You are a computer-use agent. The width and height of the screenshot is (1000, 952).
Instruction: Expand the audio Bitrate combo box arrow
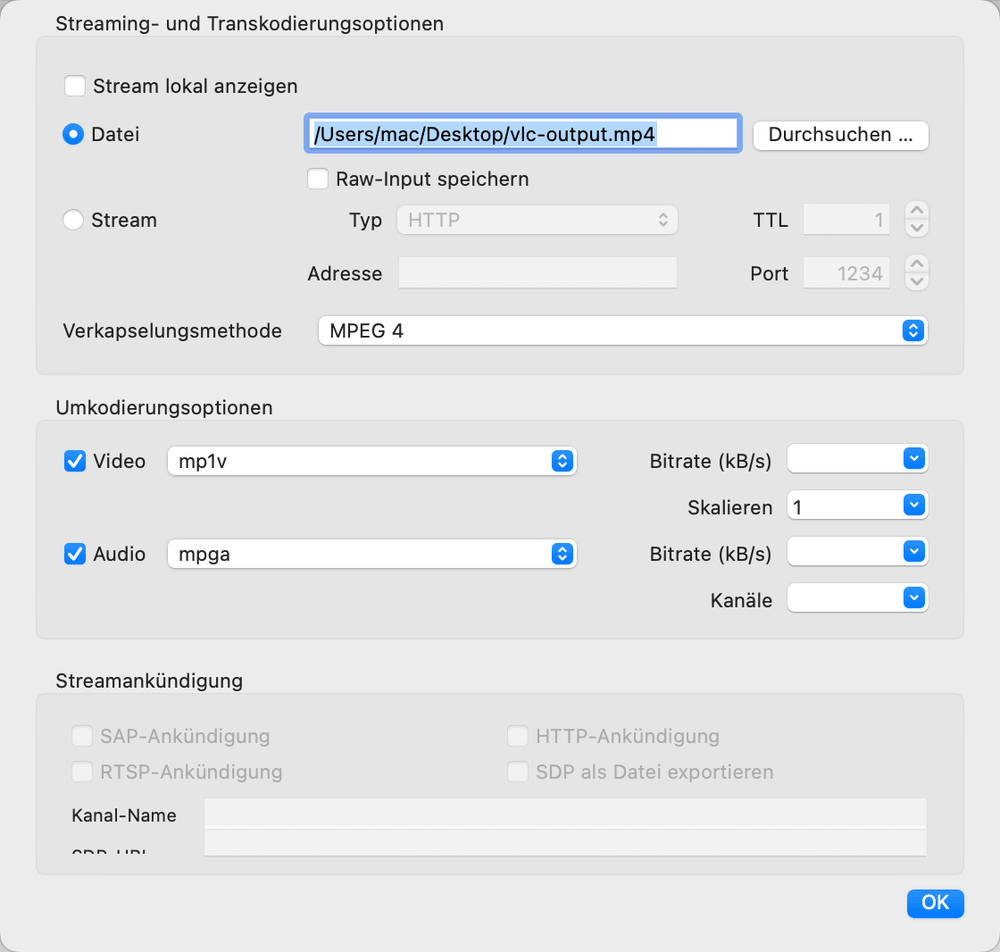point(913,552)
